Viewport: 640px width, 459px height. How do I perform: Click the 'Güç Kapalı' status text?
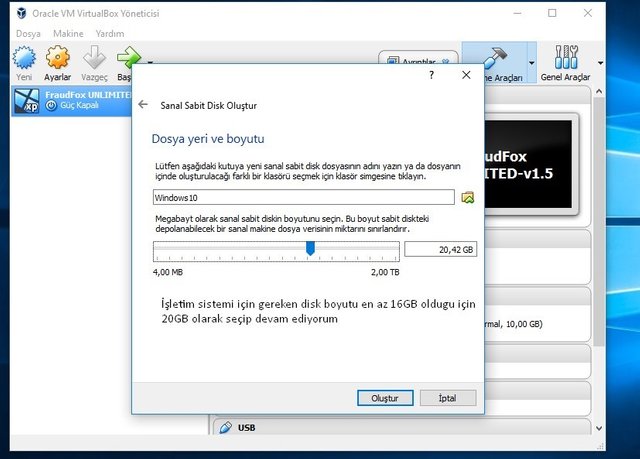(x=80, y=105)
